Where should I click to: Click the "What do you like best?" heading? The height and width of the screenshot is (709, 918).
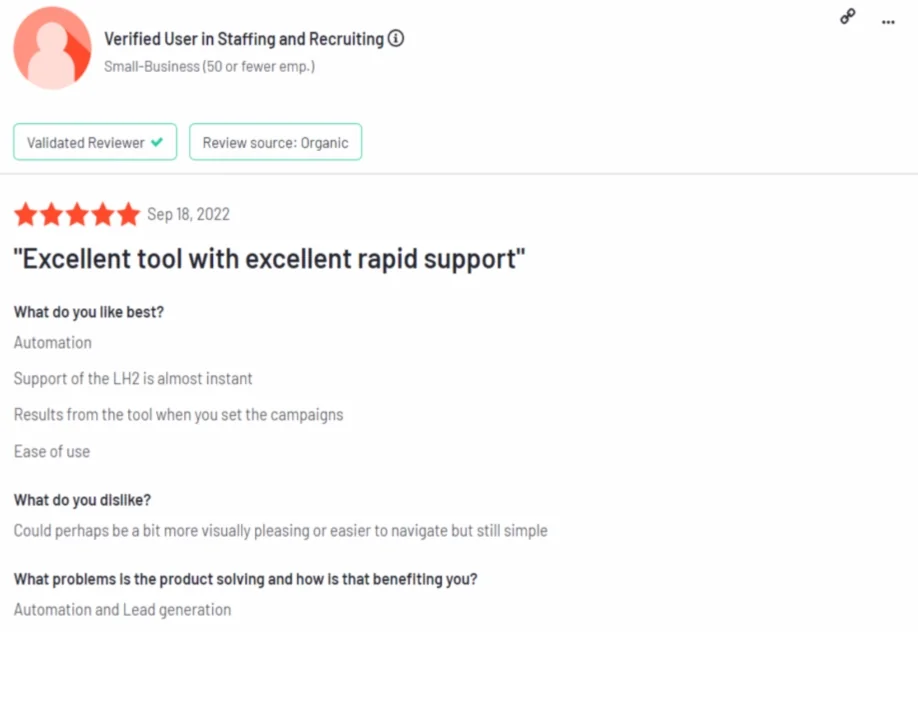(89, 312)
